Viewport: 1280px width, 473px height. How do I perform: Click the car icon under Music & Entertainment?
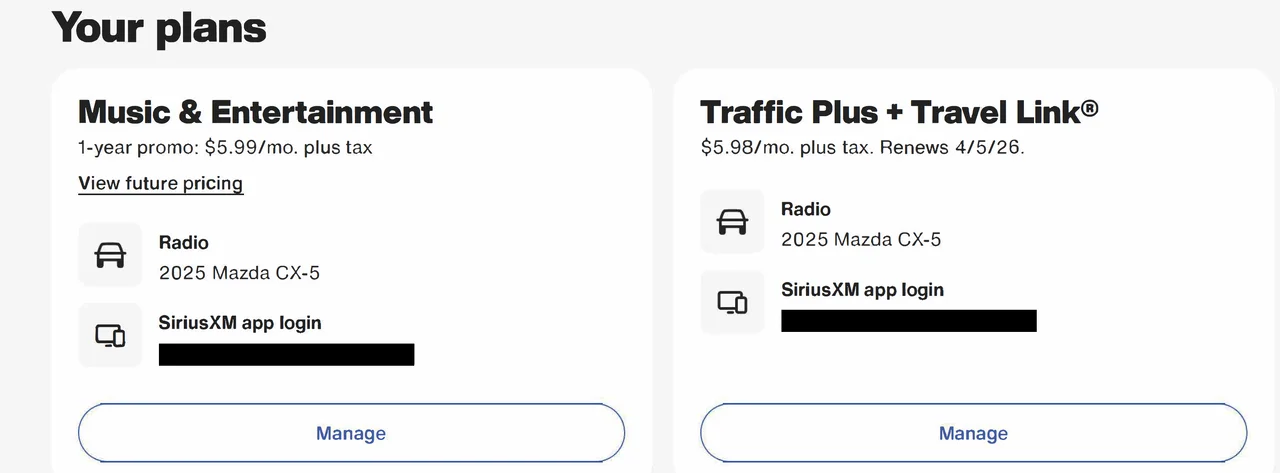tap(110, 255)
